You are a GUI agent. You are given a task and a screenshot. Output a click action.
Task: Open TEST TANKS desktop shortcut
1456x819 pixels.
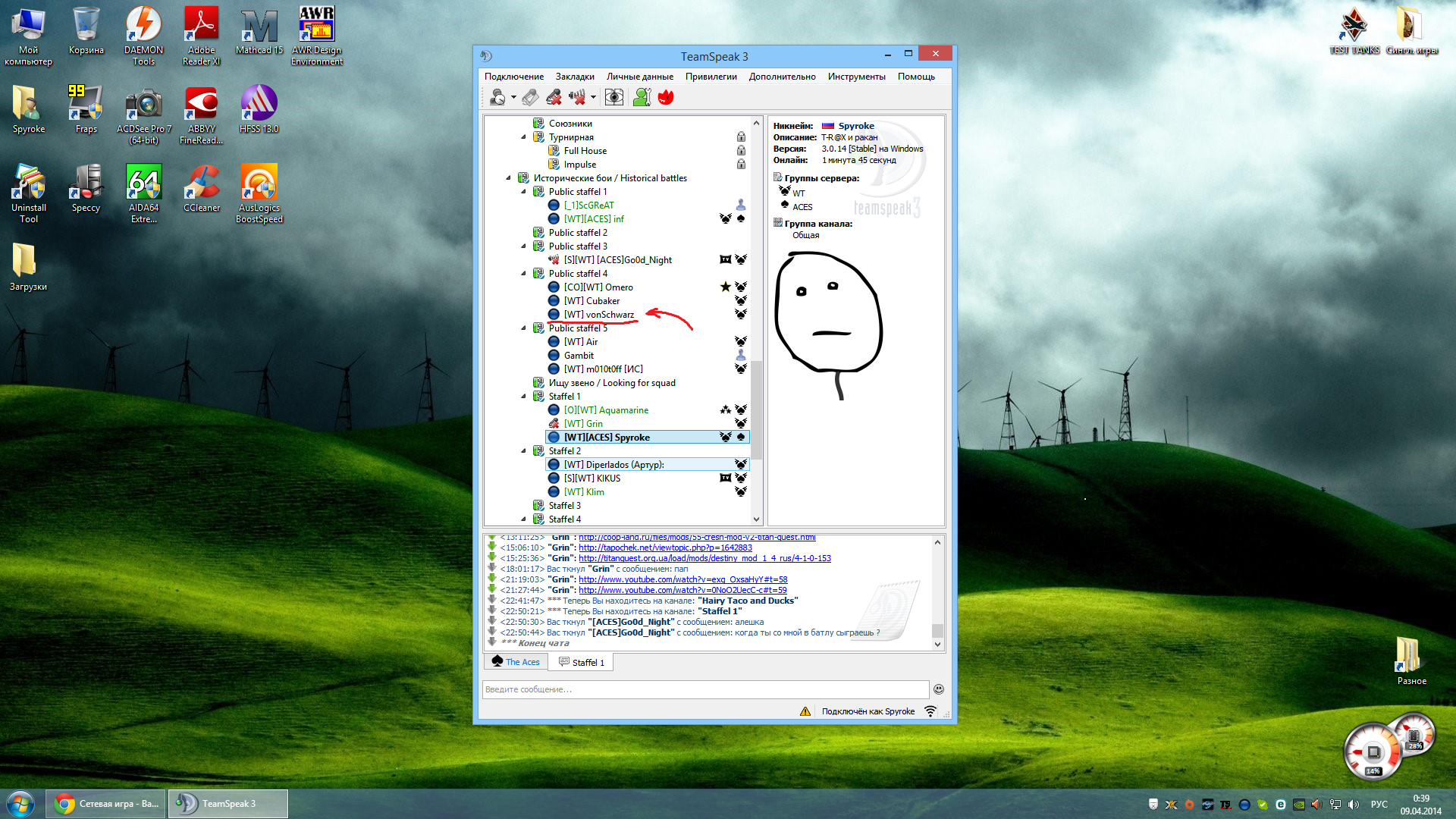click(1354, 31)
